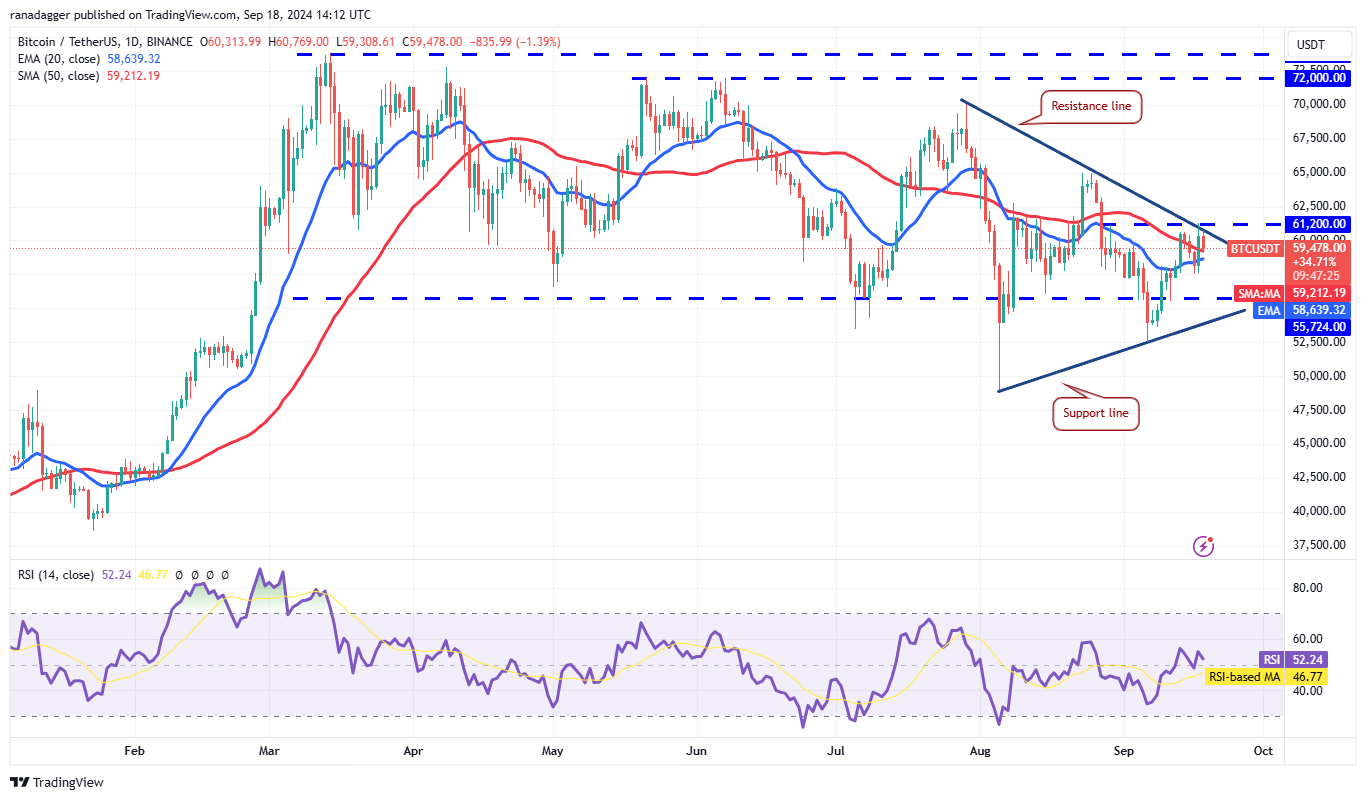Screen dimensions: 1366x800
Task: Click the 59,478.00 current price on axis
Action: [x=1317, y=247]
